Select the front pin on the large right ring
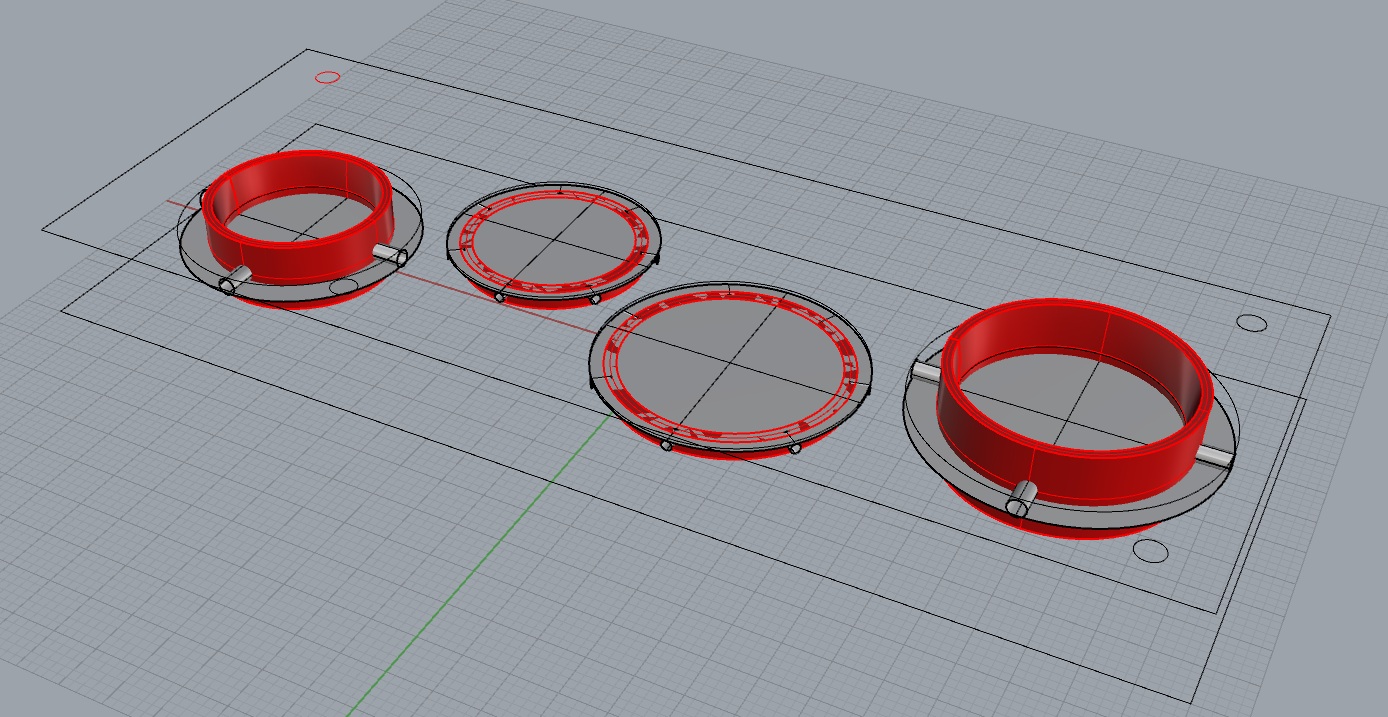 tap(1023, 498)
